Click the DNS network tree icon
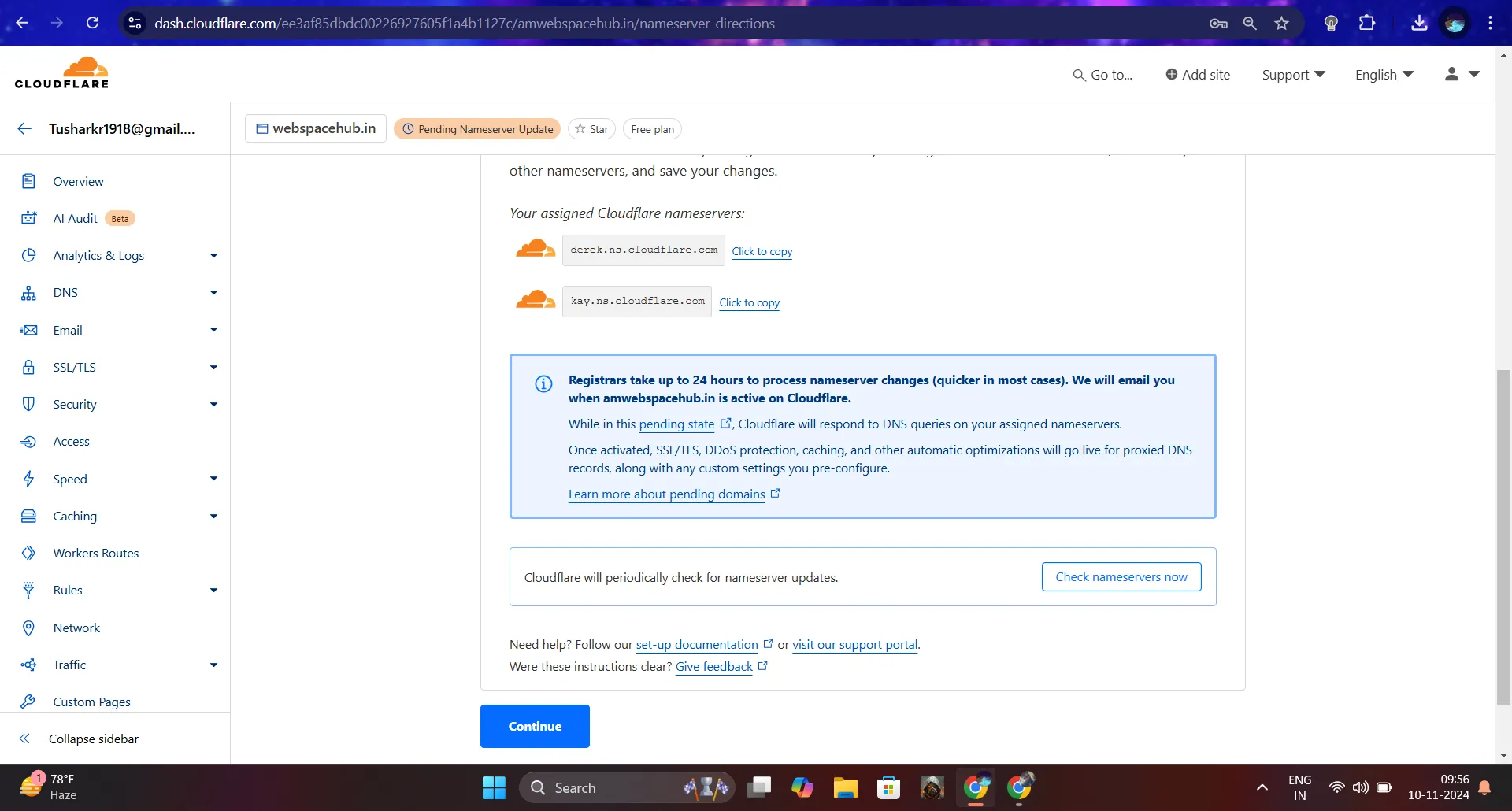Image resolution: width=1512 pixels, height=811 pixels. [28, 292]
